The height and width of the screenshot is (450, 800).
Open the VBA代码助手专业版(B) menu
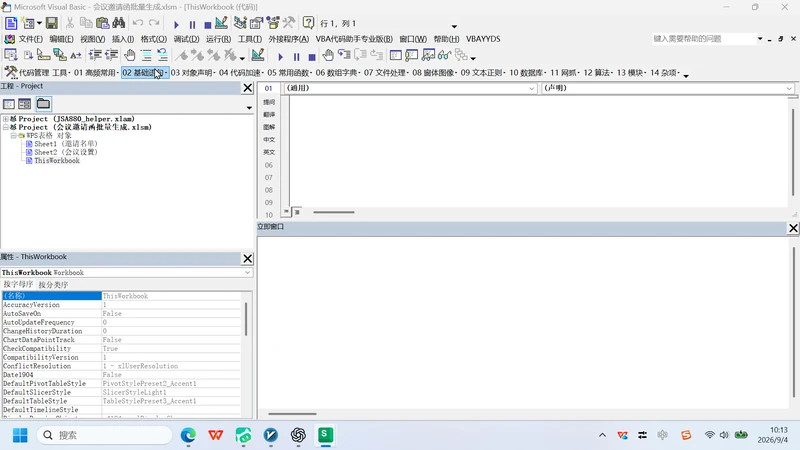[x=354, y=39]
